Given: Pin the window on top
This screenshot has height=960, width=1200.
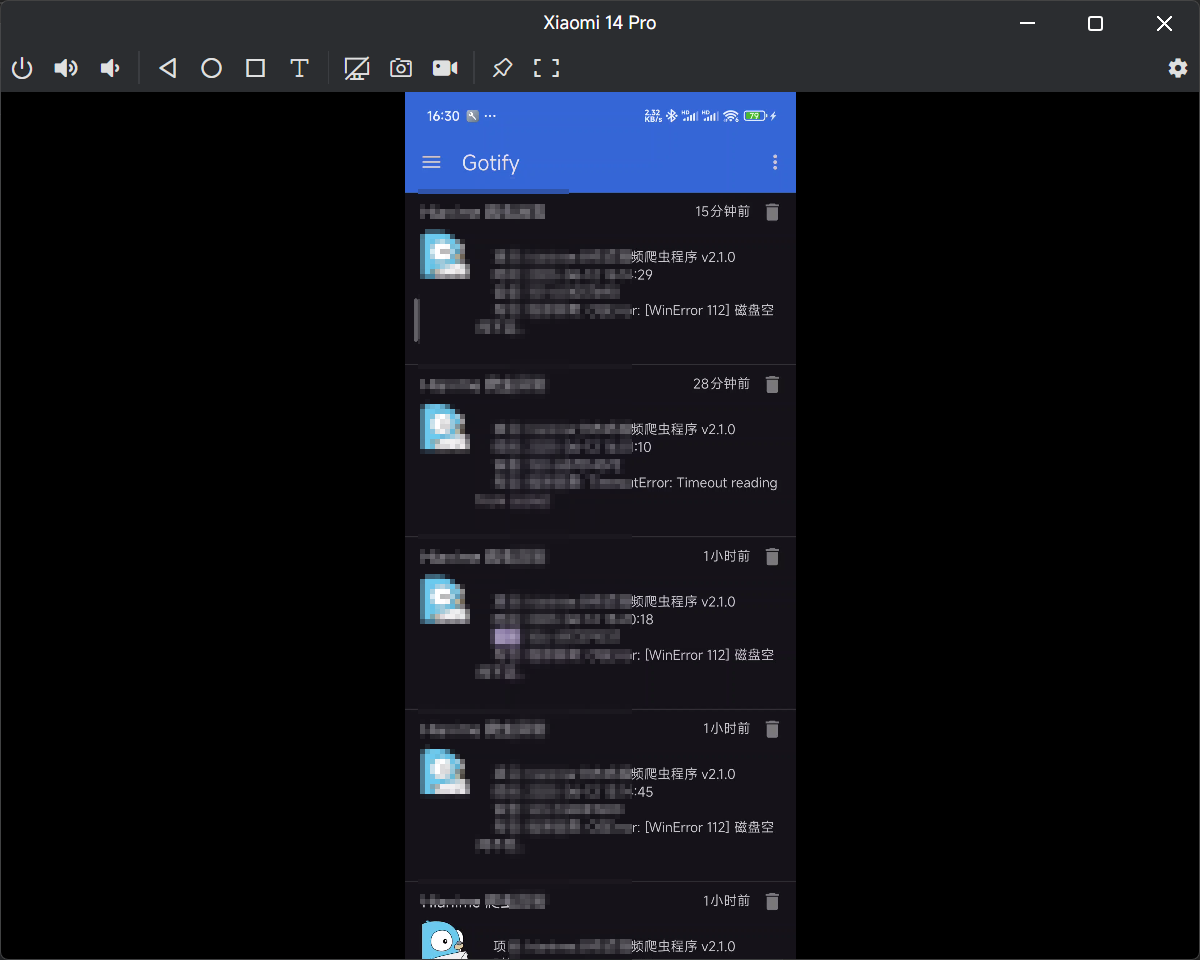Looking at the screenshot, I should [502, 68].
